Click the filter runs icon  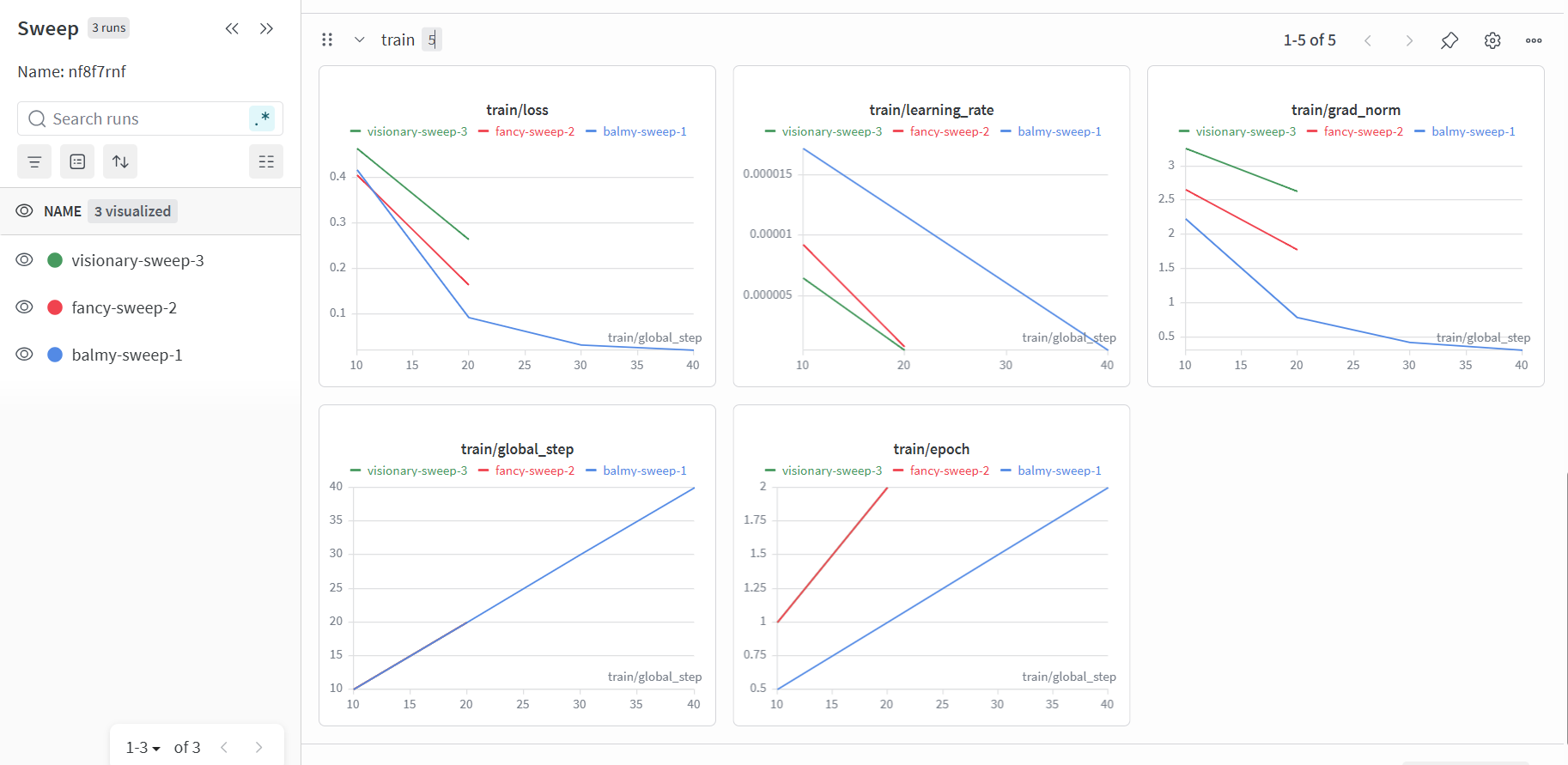tap(34, 161)
